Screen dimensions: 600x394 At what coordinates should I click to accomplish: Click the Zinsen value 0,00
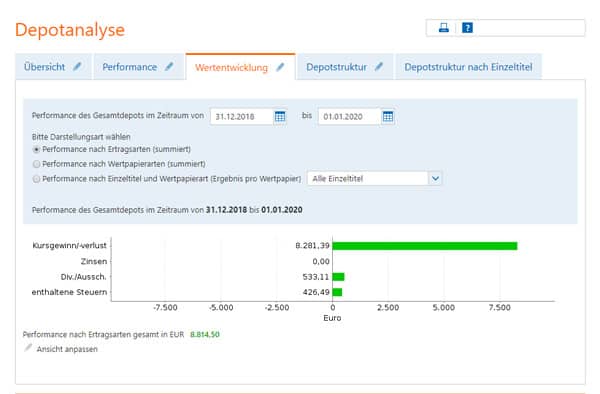pyautogui.click(x=321, y=261)
